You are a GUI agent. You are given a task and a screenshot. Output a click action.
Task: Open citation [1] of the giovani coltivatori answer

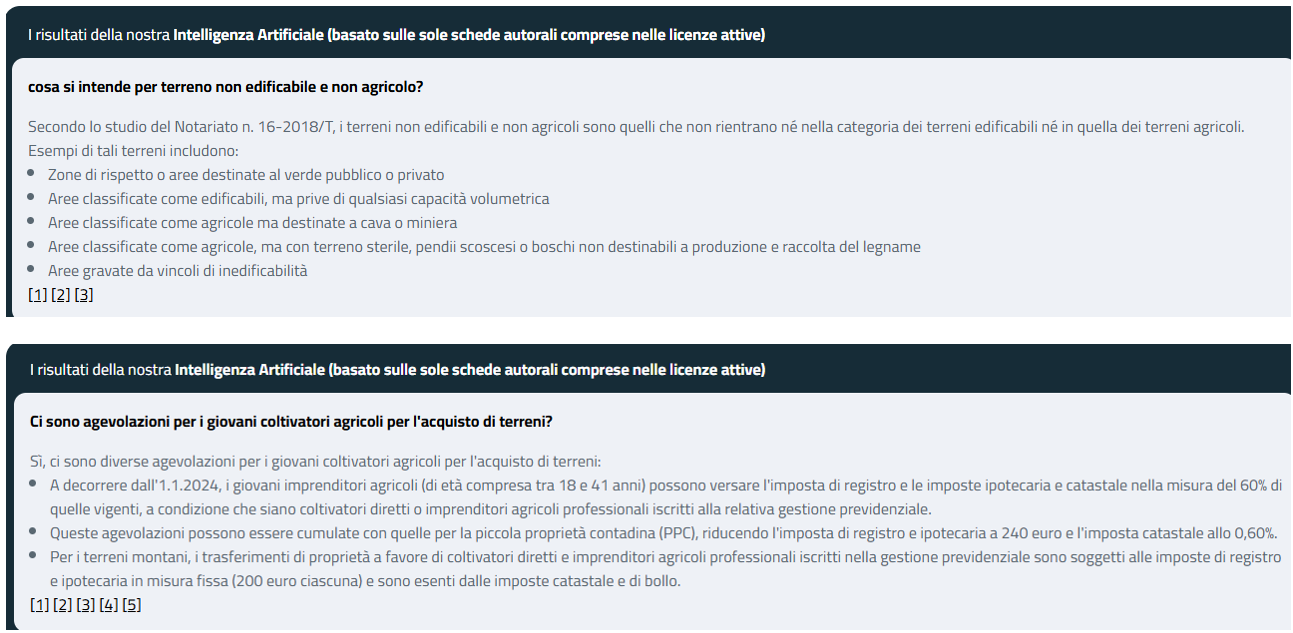(40, 605)
